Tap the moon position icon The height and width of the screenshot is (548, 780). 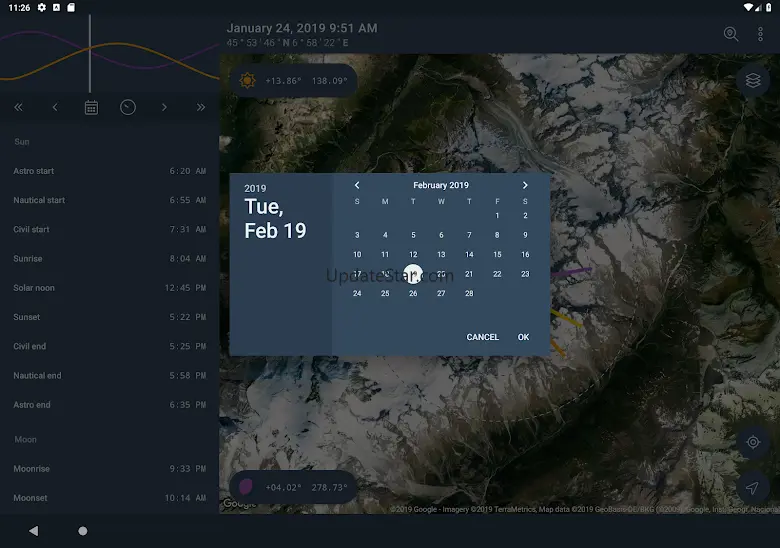tap(246, 487)
